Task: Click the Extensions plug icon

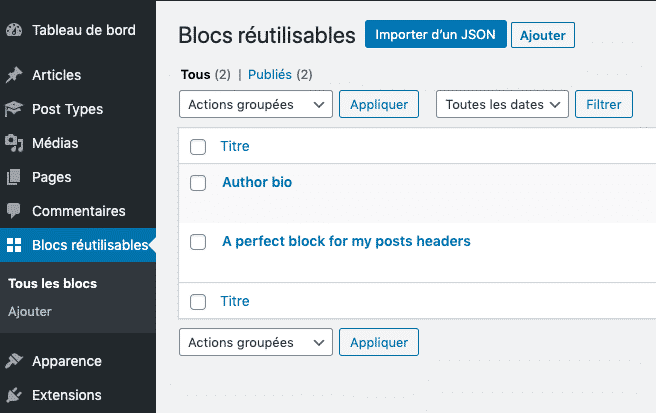Action: click(x=14, y=395)
